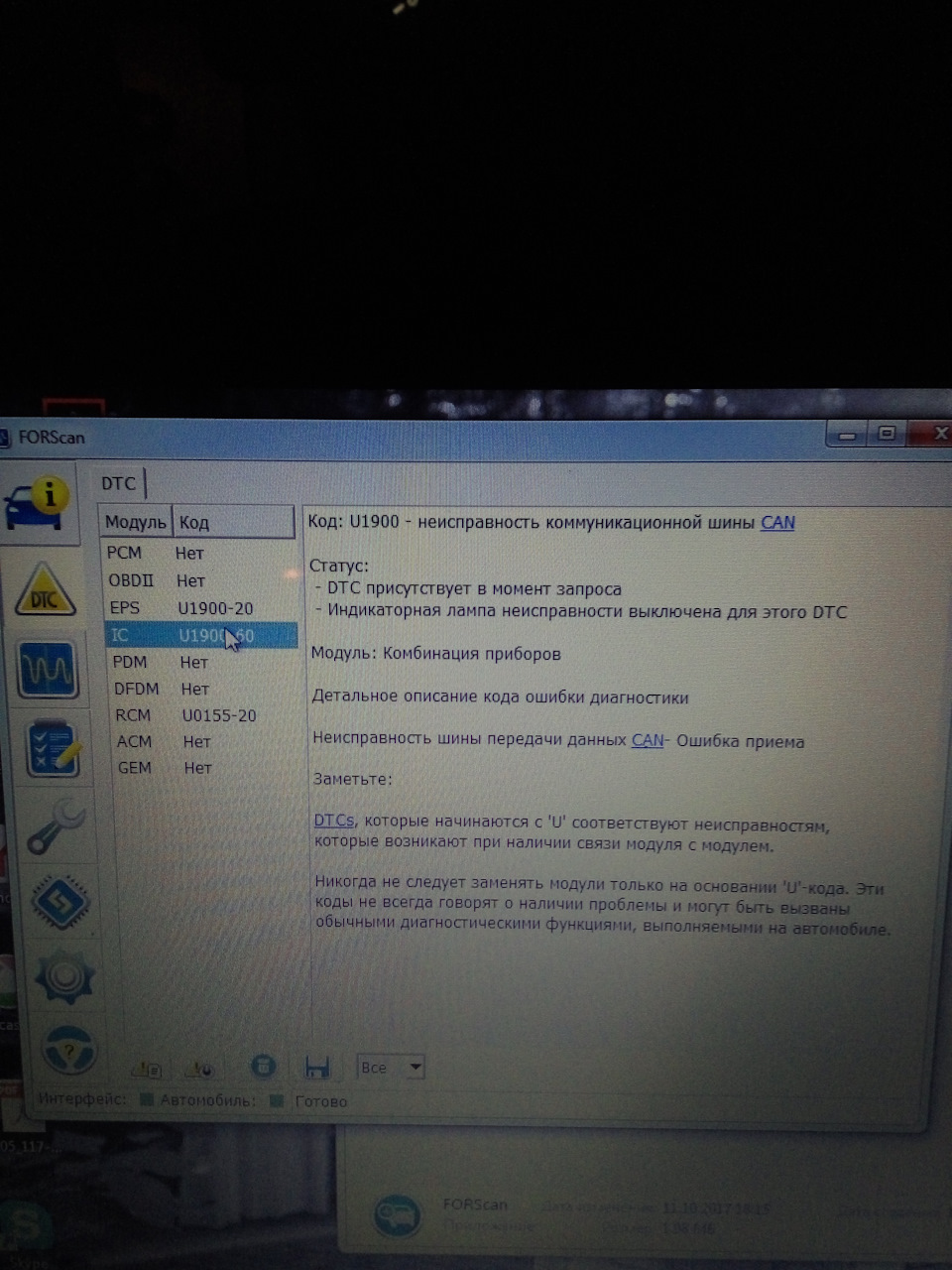This screenshot has height=1270, width=952.
Task: Open the chip module configuration section
Action: (x=60, y=901)
